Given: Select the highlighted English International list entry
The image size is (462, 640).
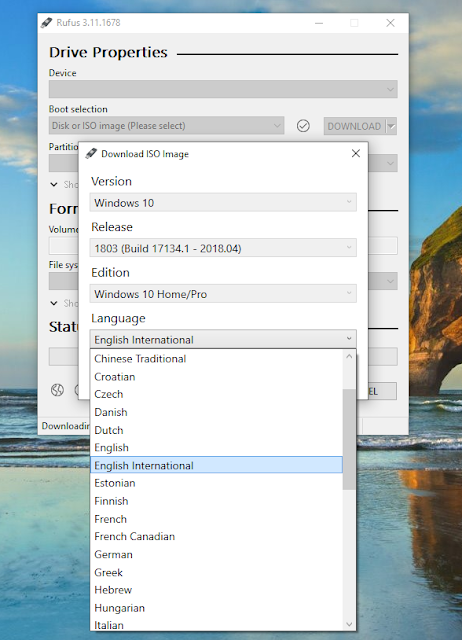Looking at the screenshot, I should pos(216,465).
